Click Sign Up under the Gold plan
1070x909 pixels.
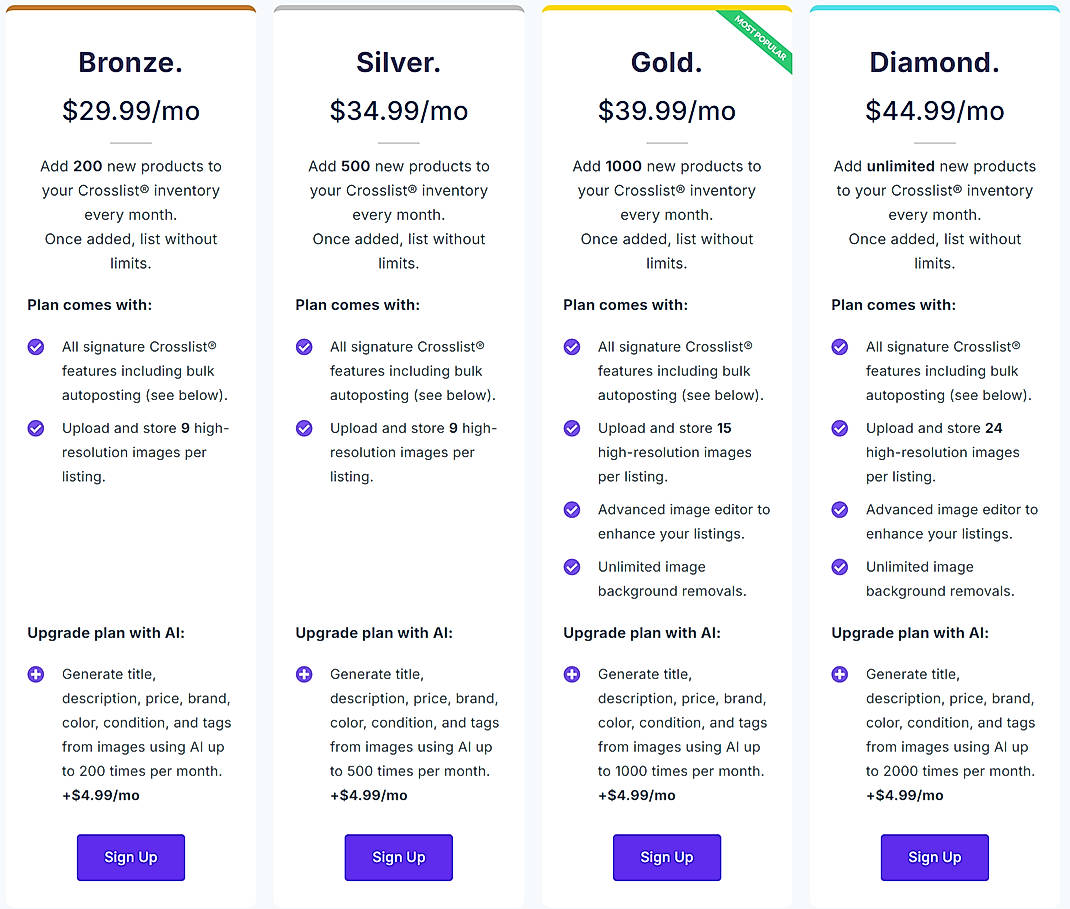tap(666, 857)
